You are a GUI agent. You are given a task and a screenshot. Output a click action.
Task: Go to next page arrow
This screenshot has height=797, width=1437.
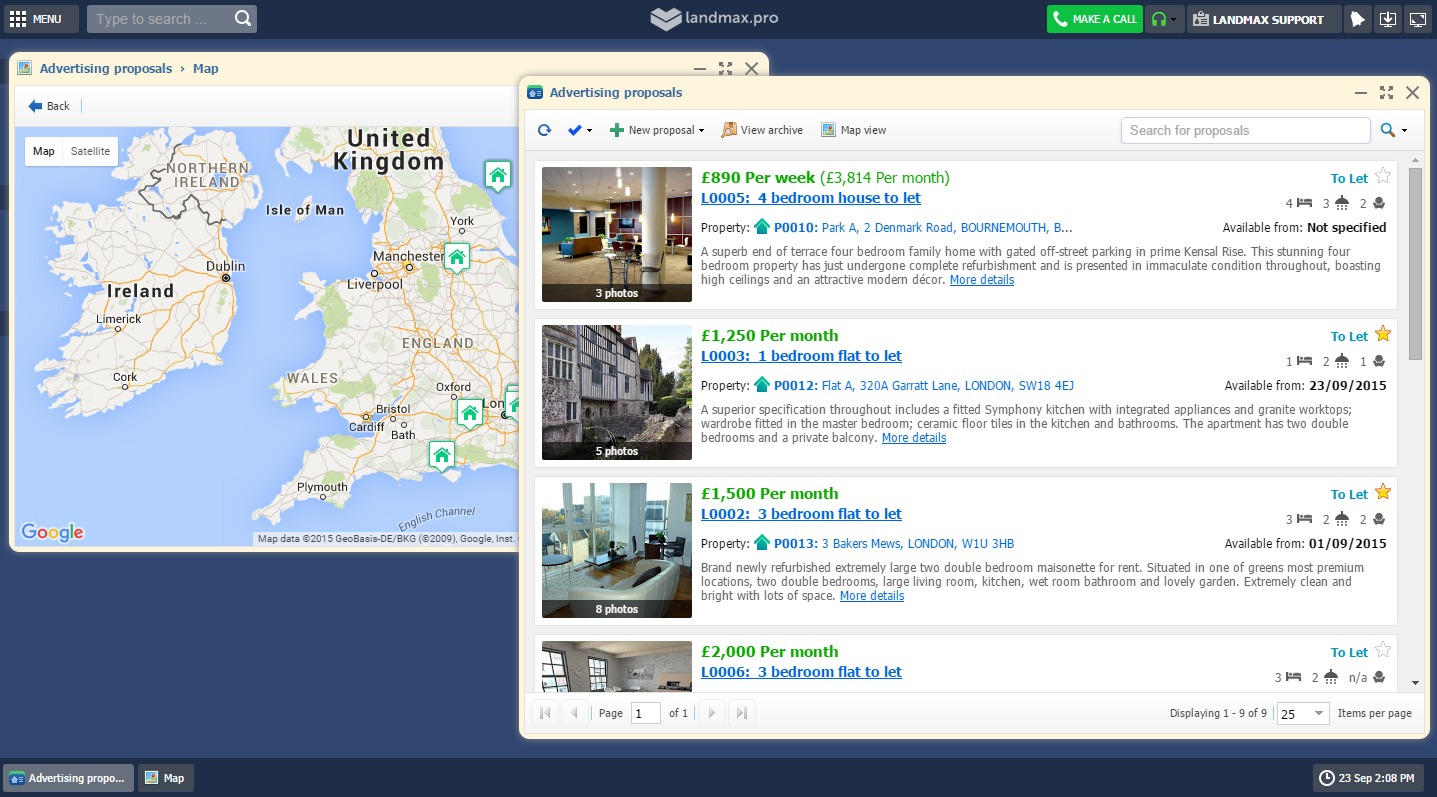pyautogui.click(x=711, y=713)
